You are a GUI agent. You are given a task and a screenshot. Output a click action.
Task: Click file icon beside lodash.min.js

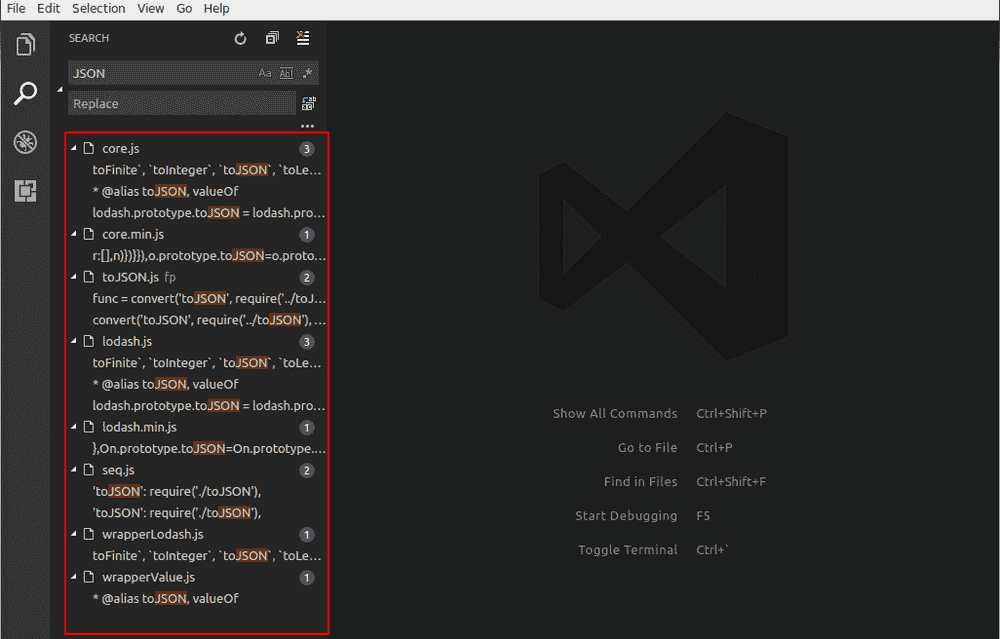coord(89,427)
